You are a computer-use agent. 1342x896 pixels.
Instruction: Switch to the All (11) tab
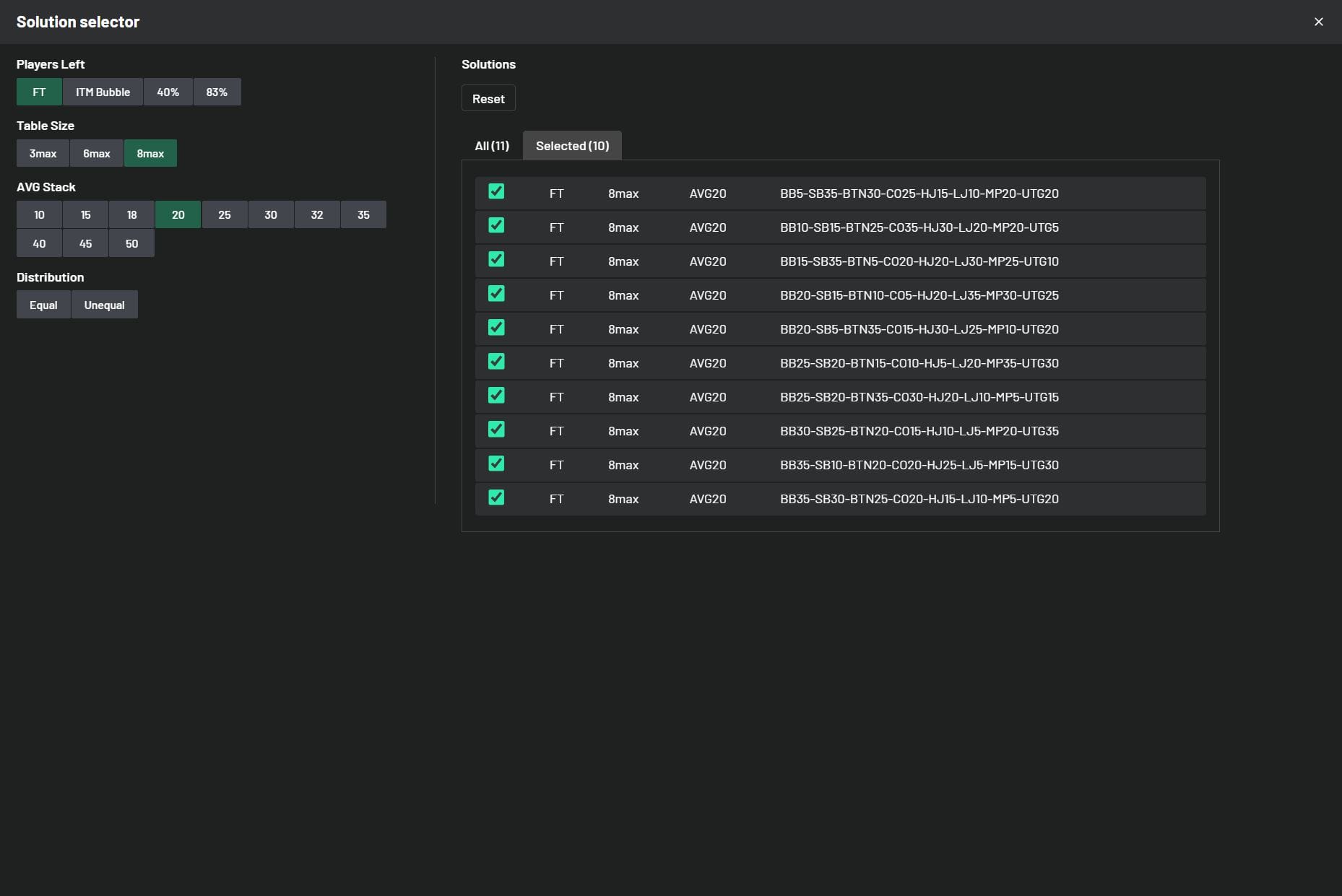click(x=492, y=146)
